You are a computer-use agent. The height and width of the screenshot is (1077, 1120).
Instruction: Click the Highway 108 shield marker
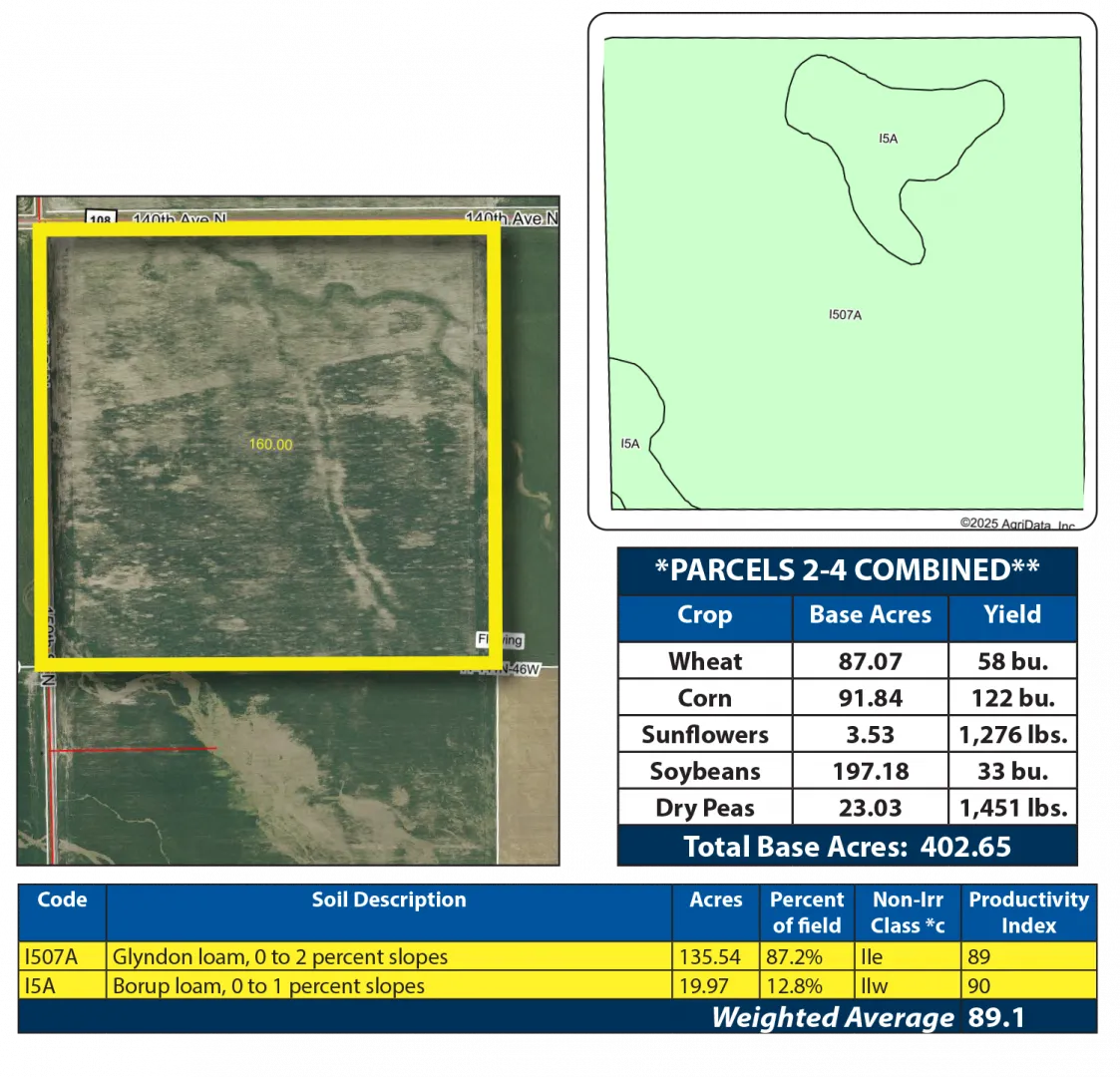(x=100, y=218)
